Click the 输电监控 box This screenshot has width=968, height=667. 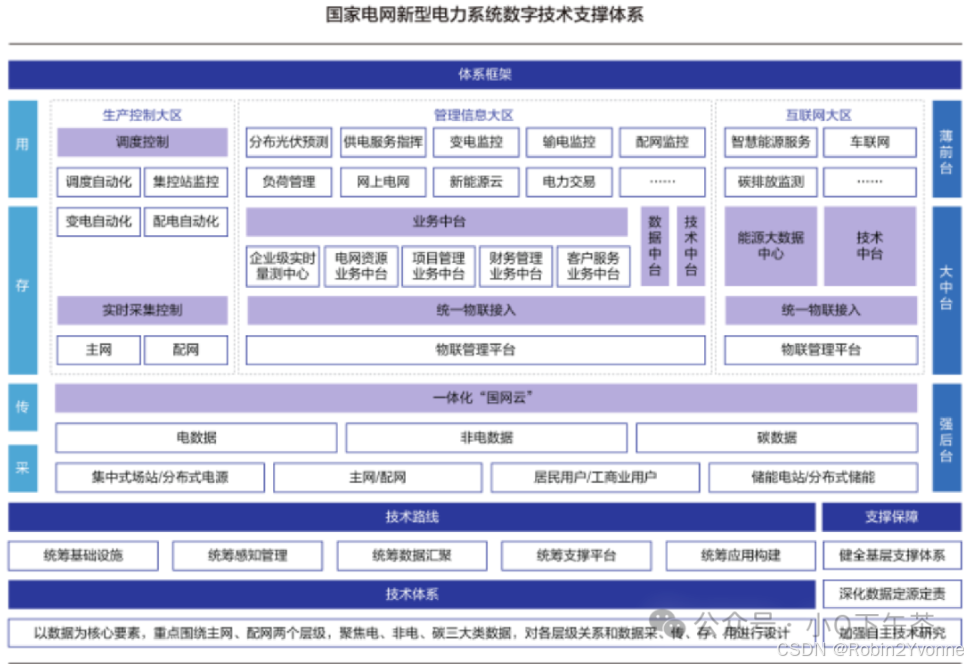[569, 142]
